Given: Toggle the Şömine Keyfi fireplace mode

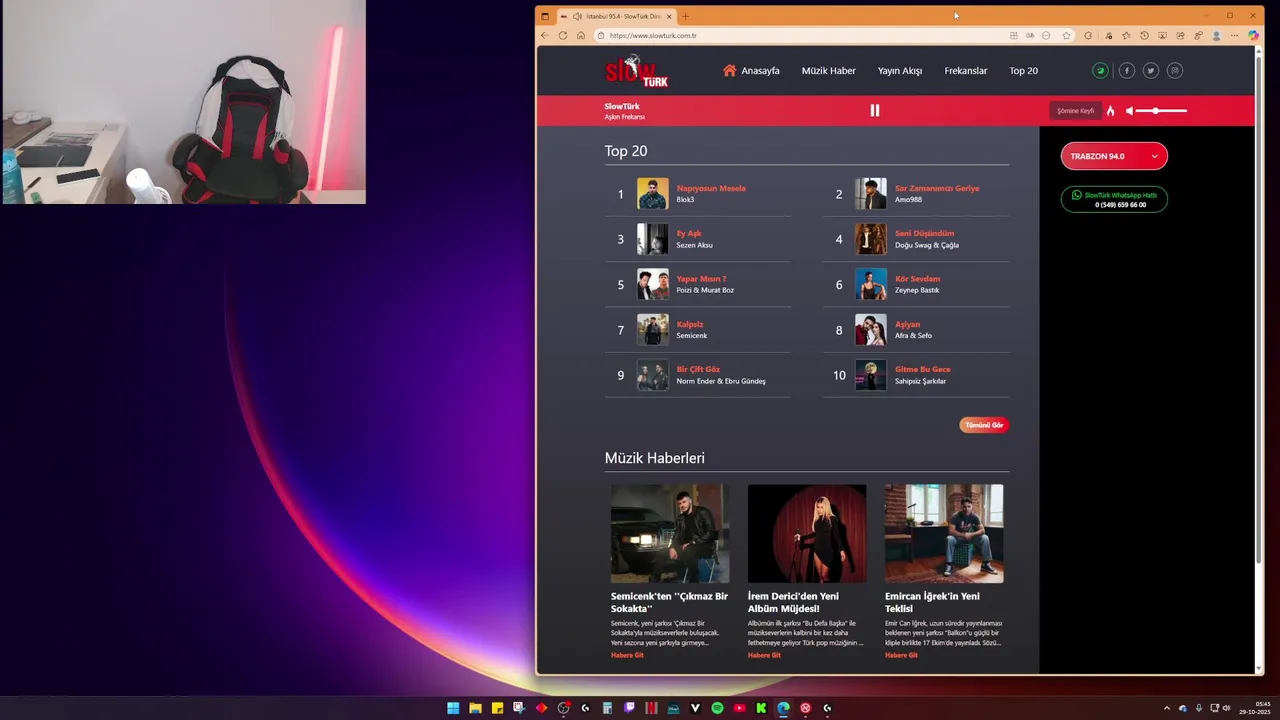Looking at the screenshot, I should coord(1075,111).
